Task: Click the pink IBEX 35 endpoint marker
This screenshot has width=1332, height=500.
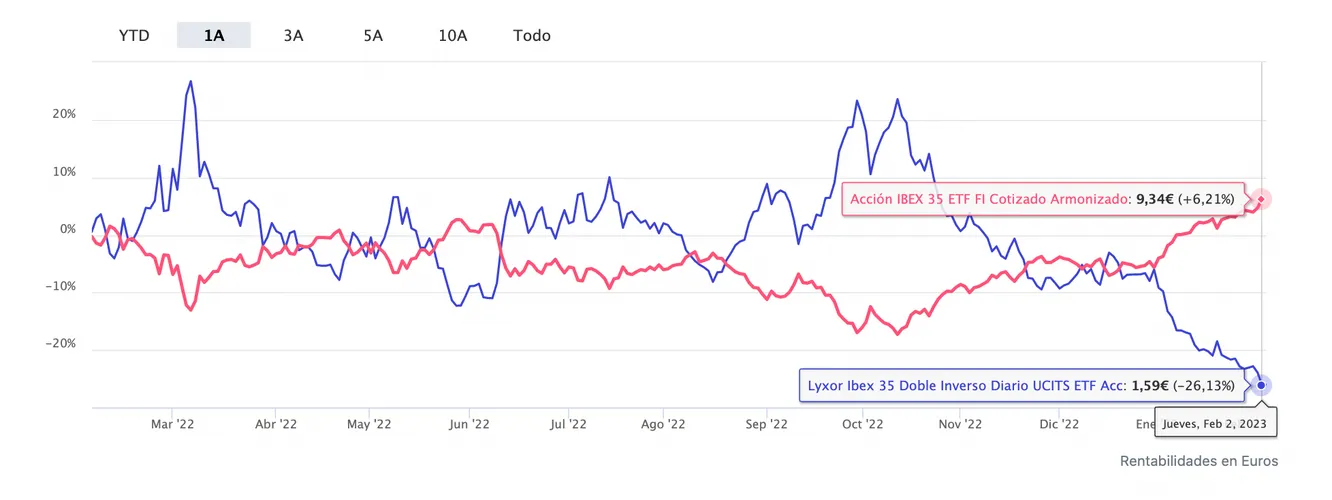Action: click(1262, 199)
